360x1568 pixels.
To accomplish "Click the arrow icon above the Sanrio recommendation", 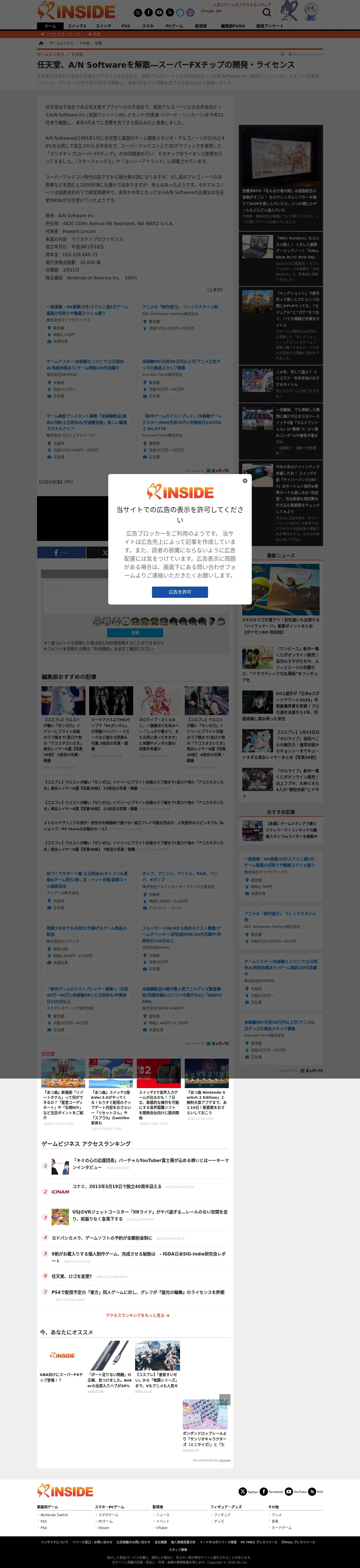I will (225, 1399).
